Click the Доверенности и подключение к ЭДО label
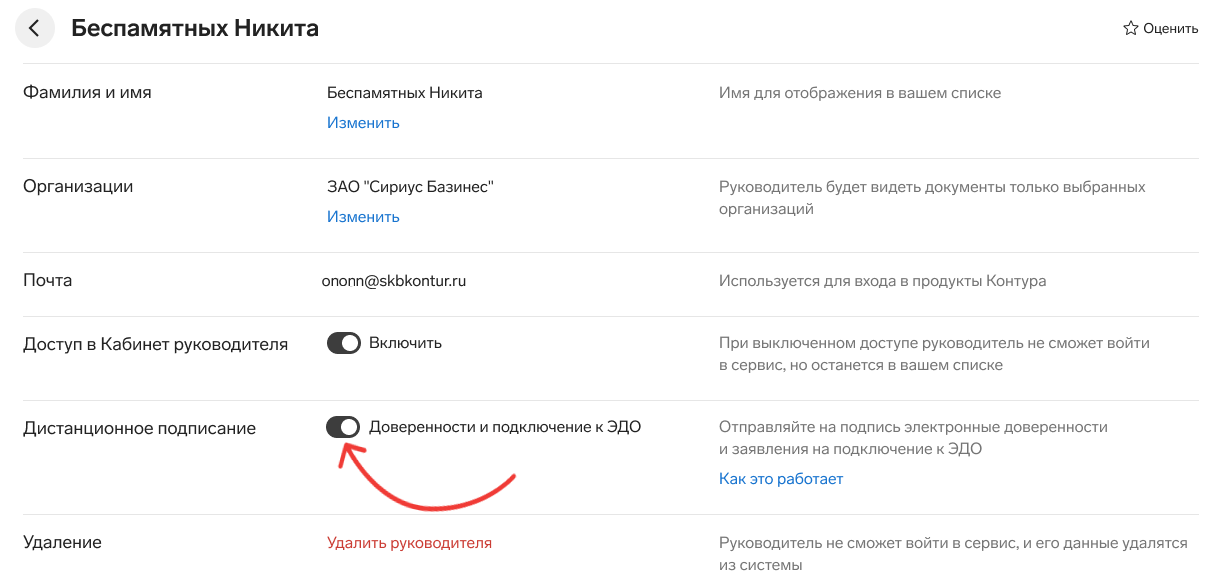The height and width of the screenshot is (578, 1207). [505, 427]
